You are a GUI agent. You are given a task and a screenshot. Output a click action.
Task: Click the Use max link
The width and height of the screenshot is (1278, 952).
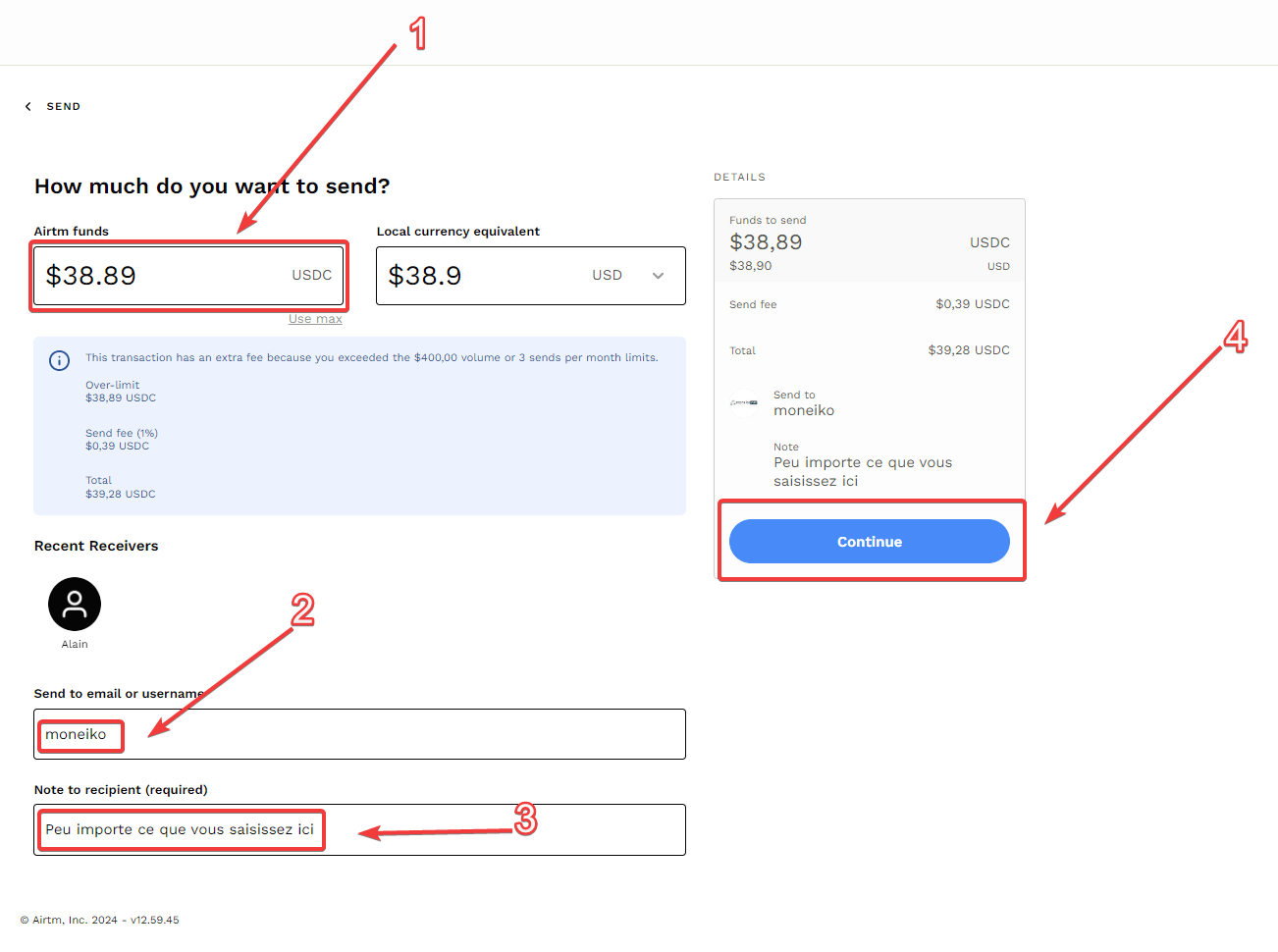click(x=315, y=319)
